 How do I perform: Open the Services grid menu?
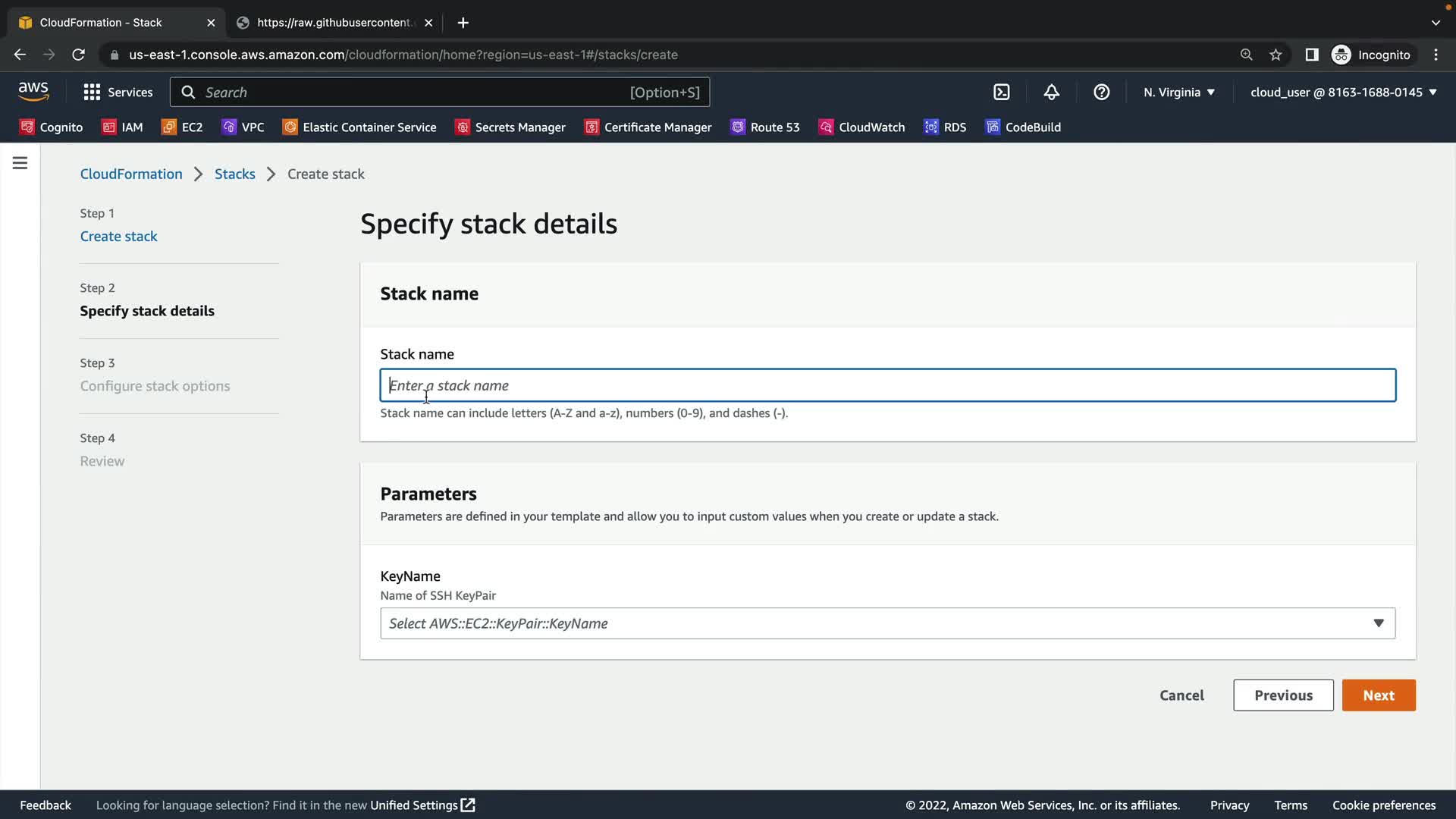(x=118, y=92)
